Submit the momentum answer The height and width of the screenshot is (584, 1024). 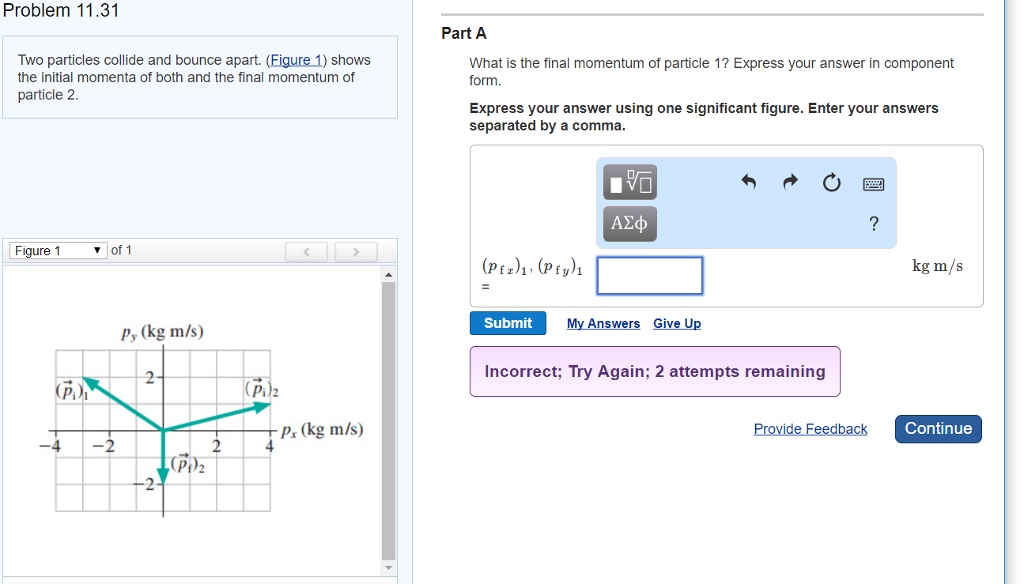coord(507,323)
